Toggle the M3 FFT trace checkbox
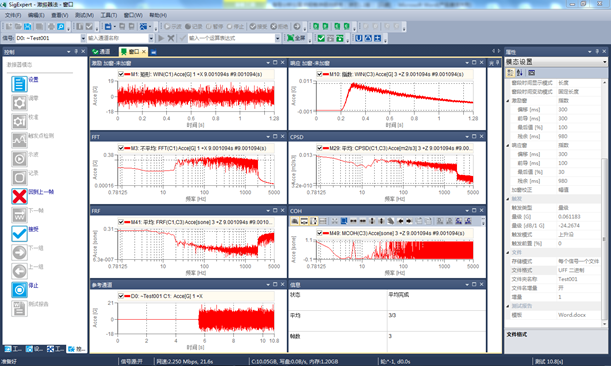The image size is (612, 367). 121,148
